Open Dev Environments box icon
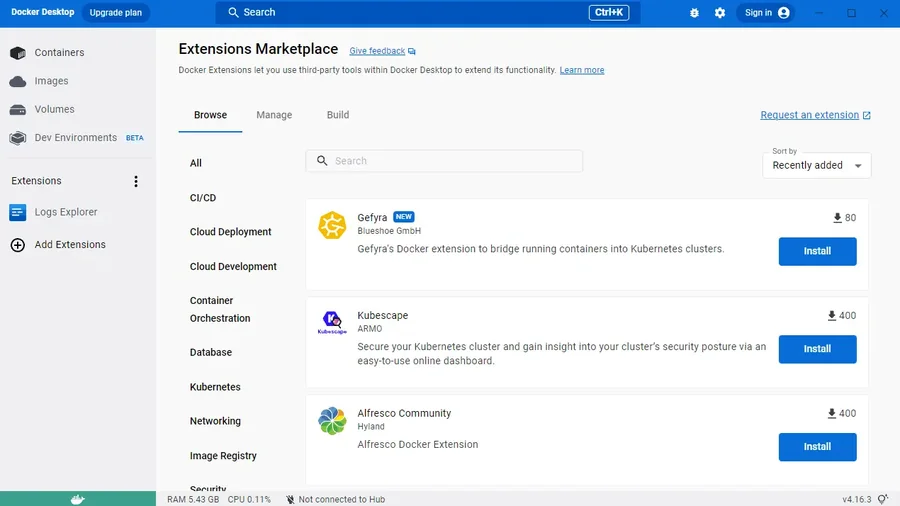900x506 pixels. tap(18, 138)
